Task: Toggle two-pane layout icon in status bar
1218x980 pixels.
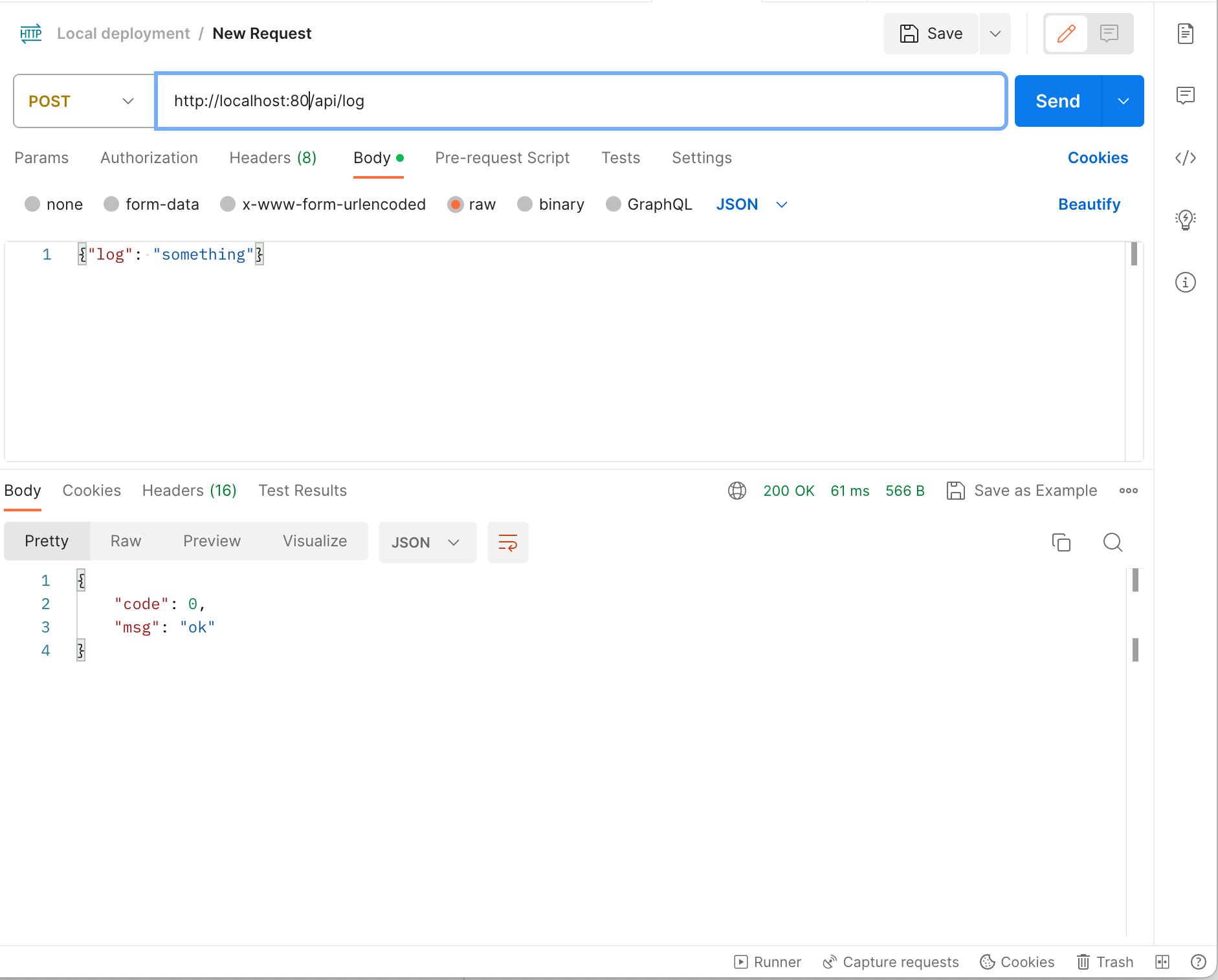Action: (x=1162, y=962)
